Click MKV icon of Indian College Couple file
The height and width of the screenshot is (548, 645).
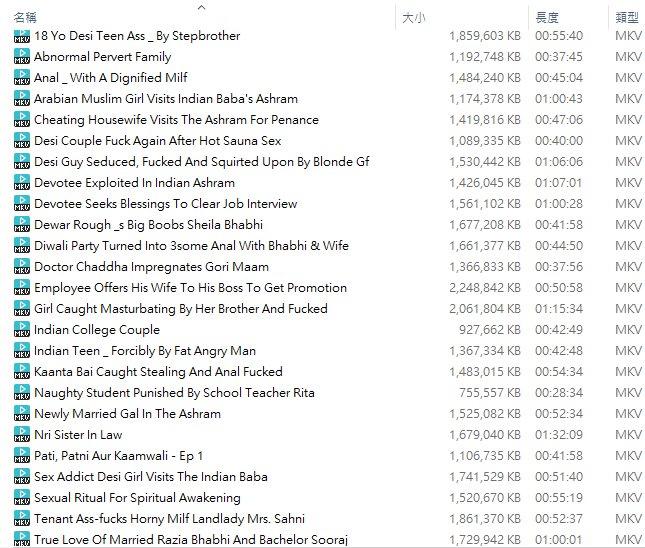click(x=22, y=330)
